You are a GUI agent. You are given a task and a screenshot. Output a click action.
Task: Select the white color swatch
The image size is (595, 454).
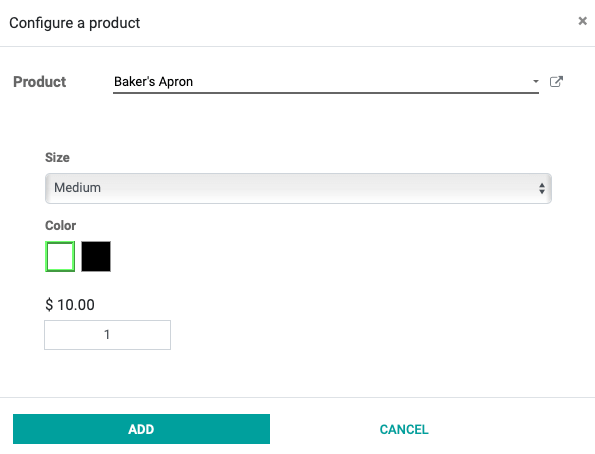tap(60, 256)
